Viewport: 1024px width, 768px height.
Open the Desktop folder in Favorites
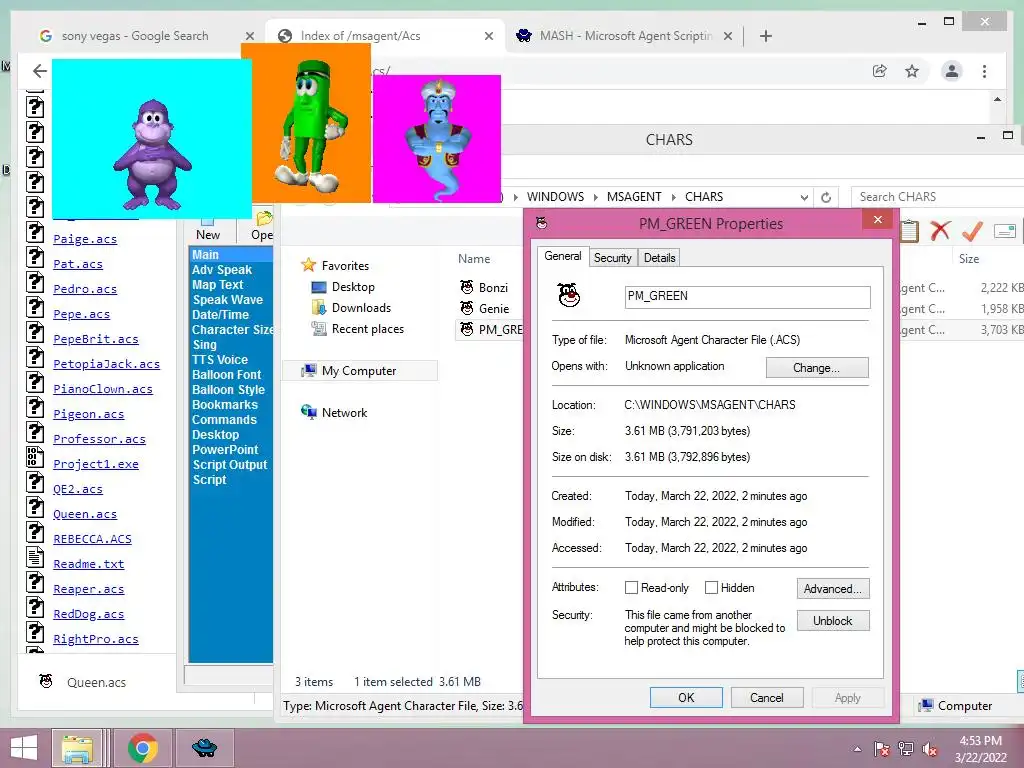(x=353, y=287)
